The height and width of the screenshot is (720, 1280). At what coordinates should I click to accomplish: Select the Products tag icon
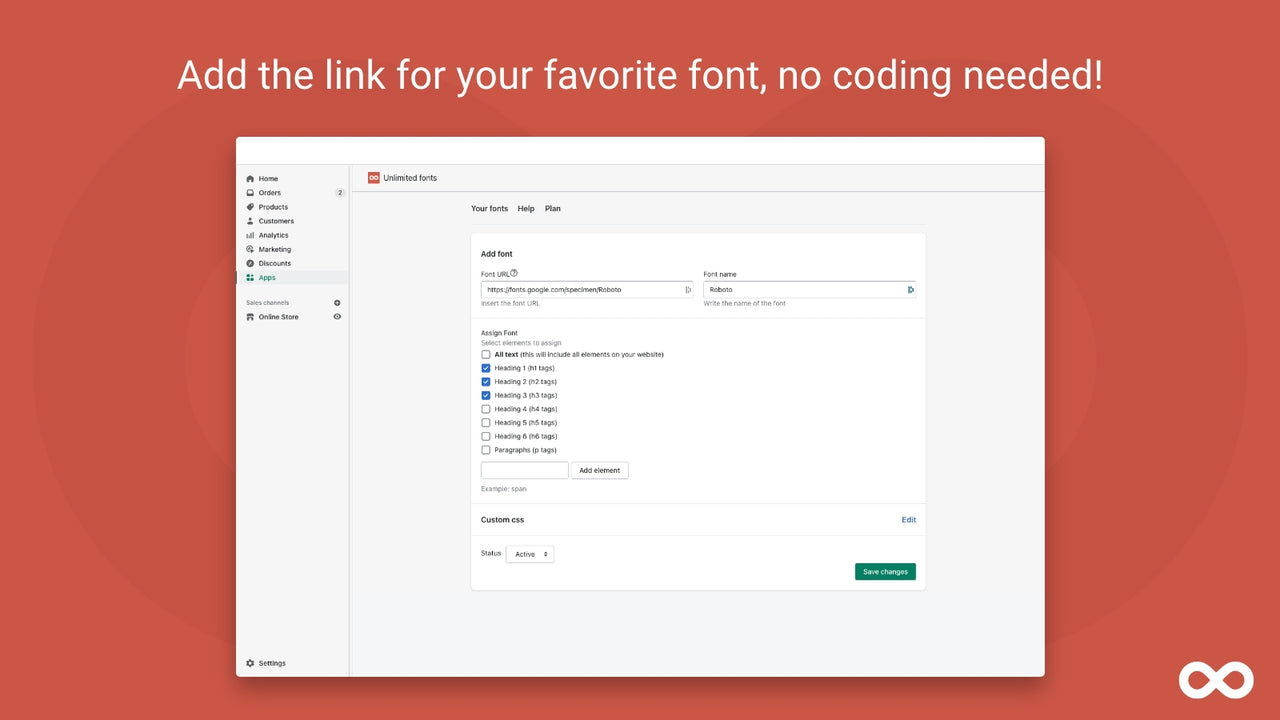[252, 206]
